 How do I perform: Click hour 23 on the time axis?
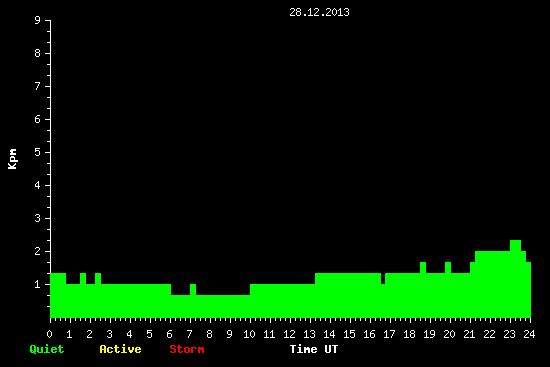coord(509,334)
